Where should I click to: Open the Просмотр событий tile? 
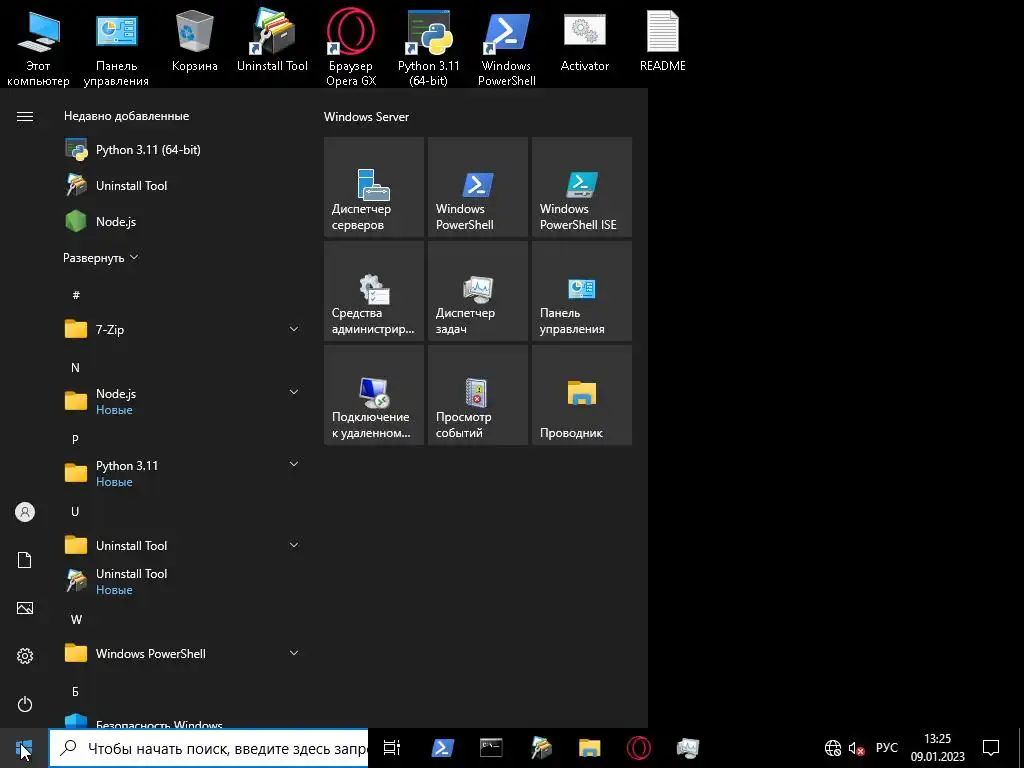pyautogui.click(x=477, y=395)
